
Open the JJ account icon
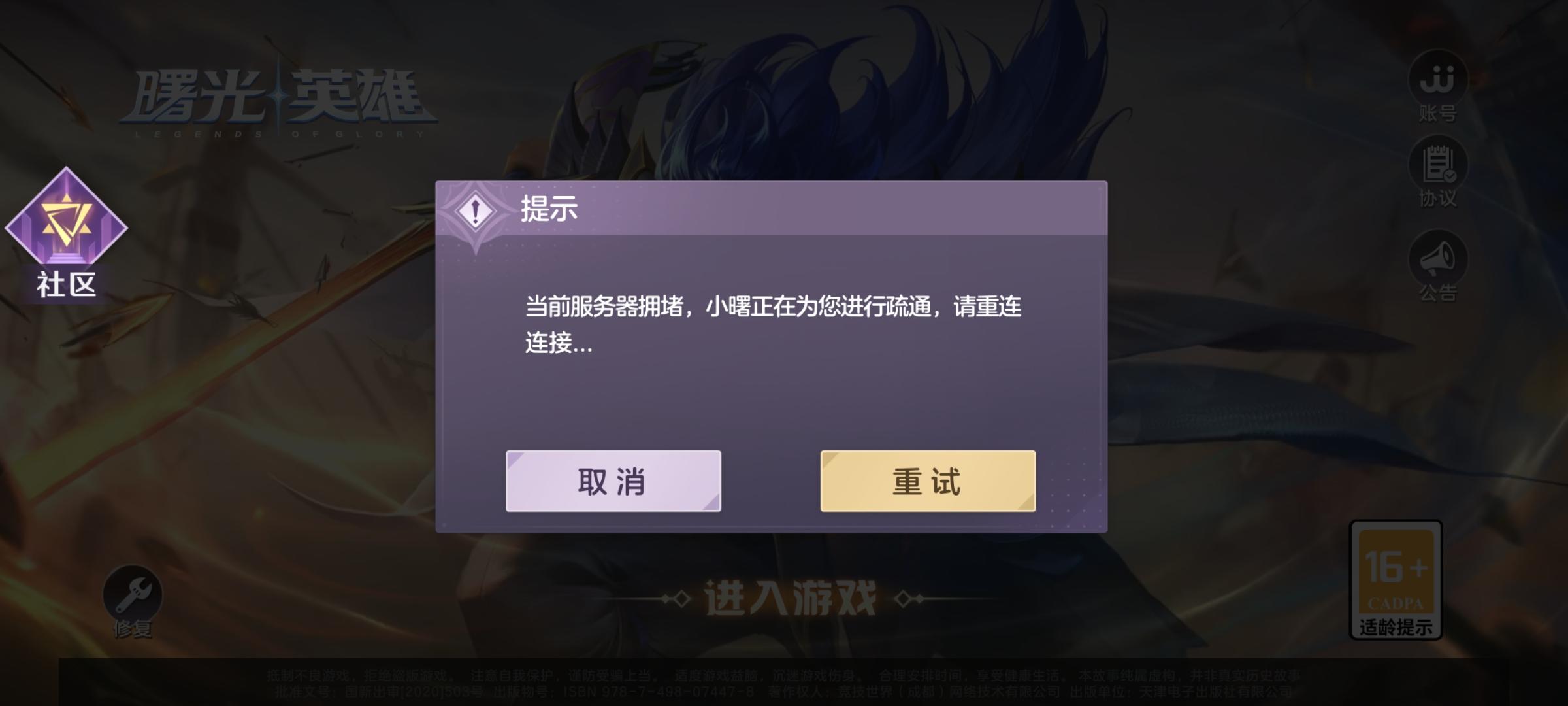(x=1437, y=79)
